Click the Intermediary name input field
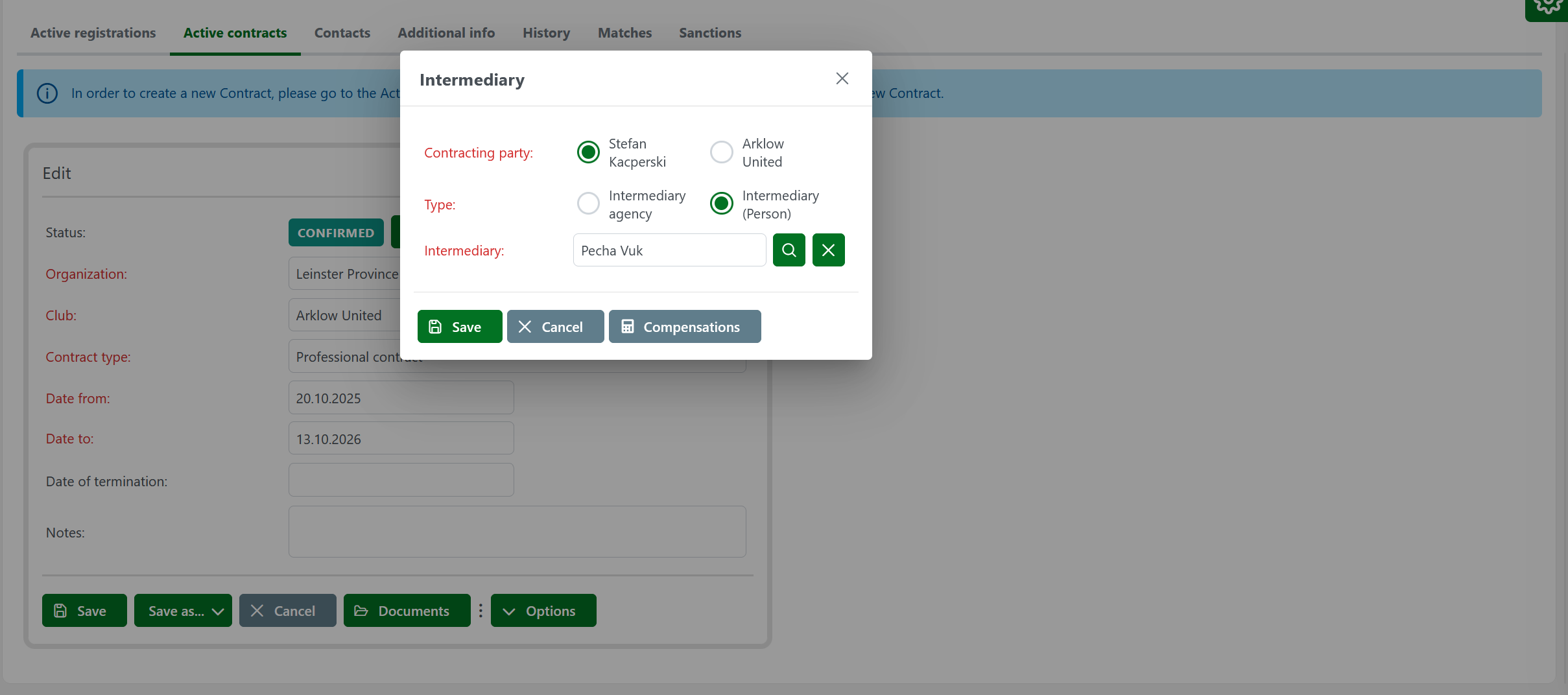The height and width of the screenshot is (695, 1568). (x=669, y=250)
